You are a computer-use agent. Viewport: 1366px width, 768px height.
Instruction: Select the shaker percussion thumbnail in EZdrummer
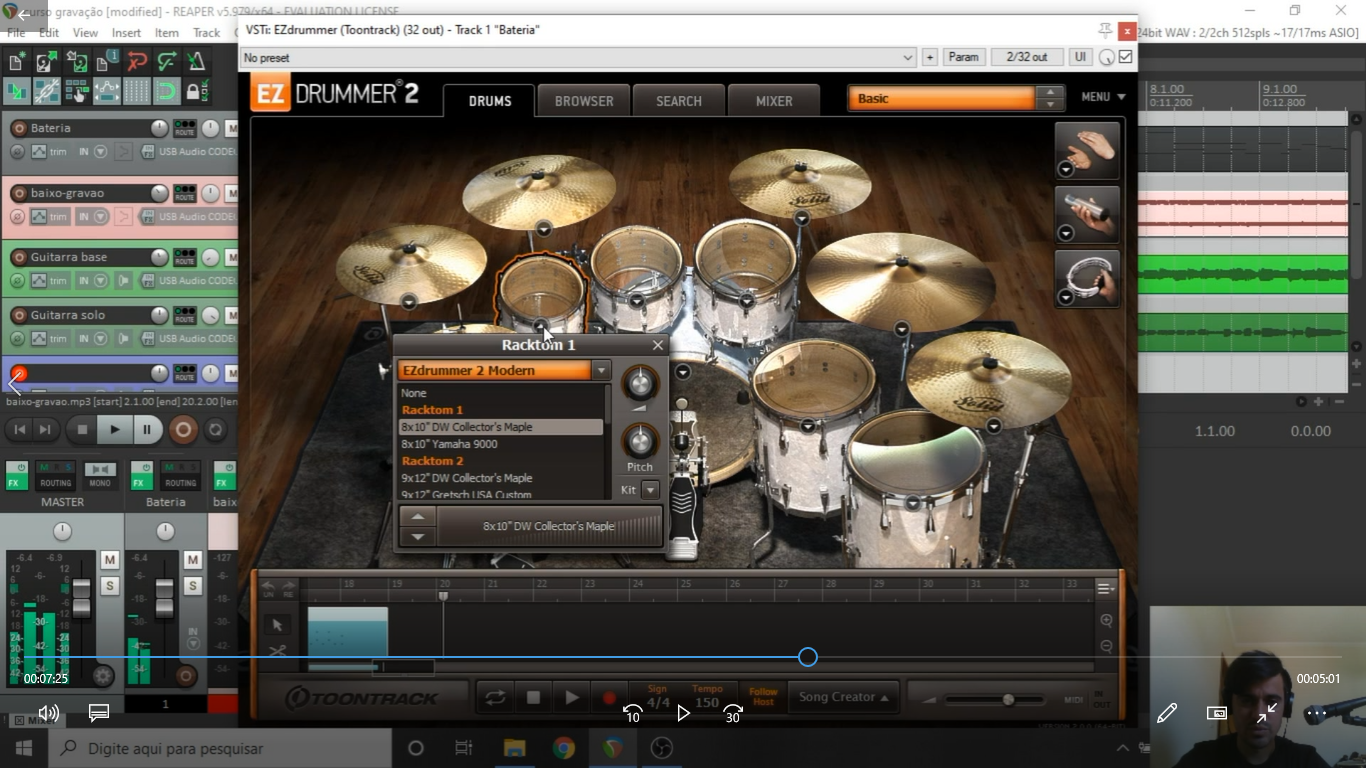click(1087, 215)
